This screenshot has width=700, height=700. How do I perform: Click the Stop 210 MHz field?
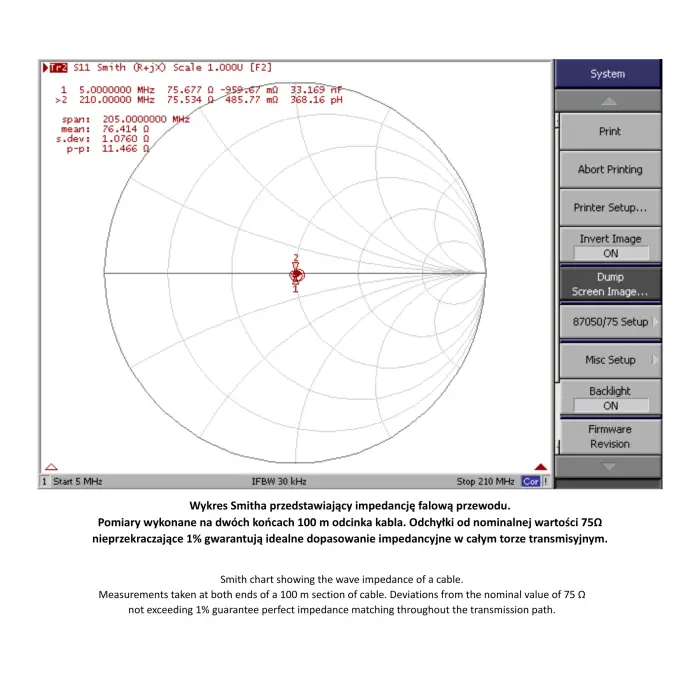[x=485, y=482]
